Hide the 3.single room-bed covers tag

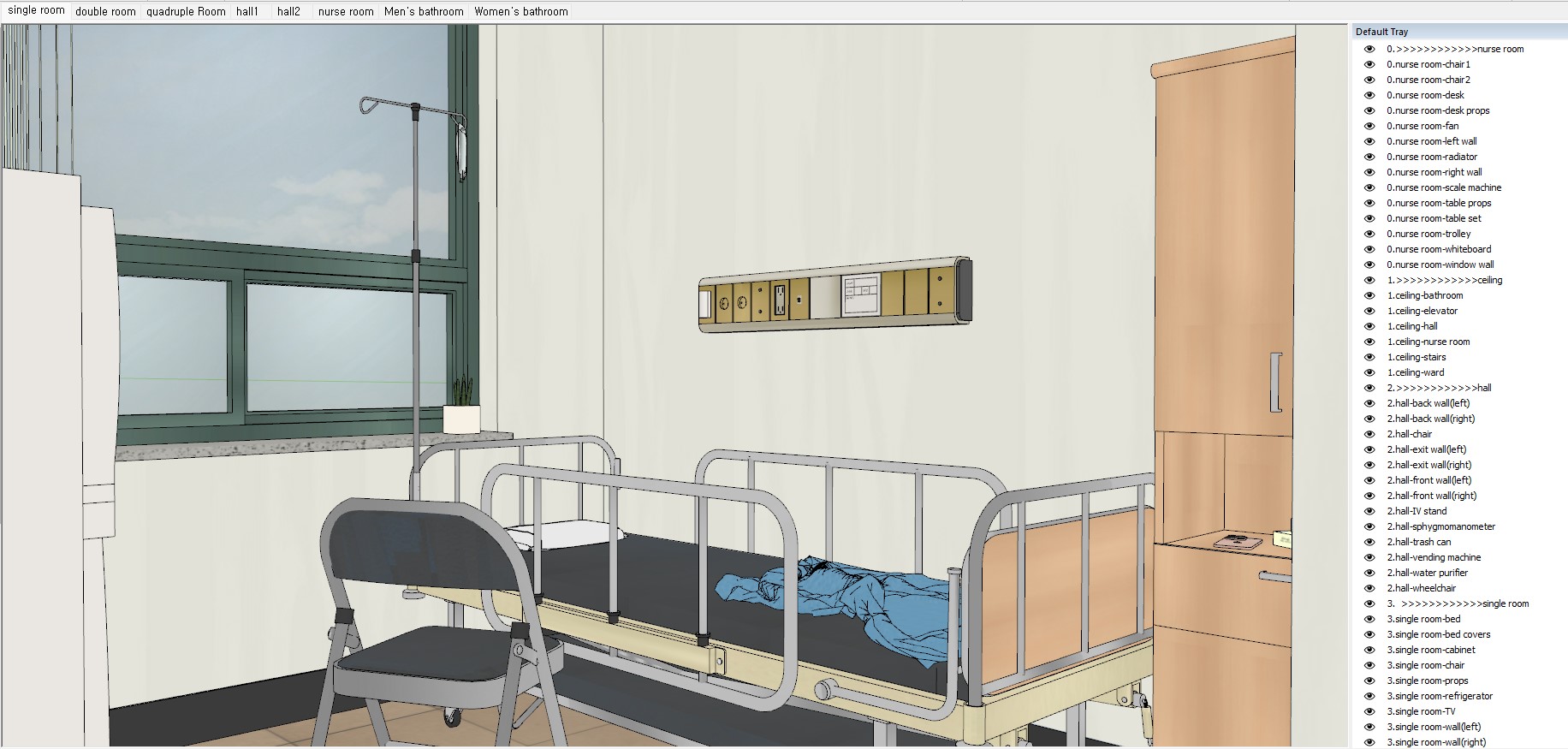click(1369, 634)
